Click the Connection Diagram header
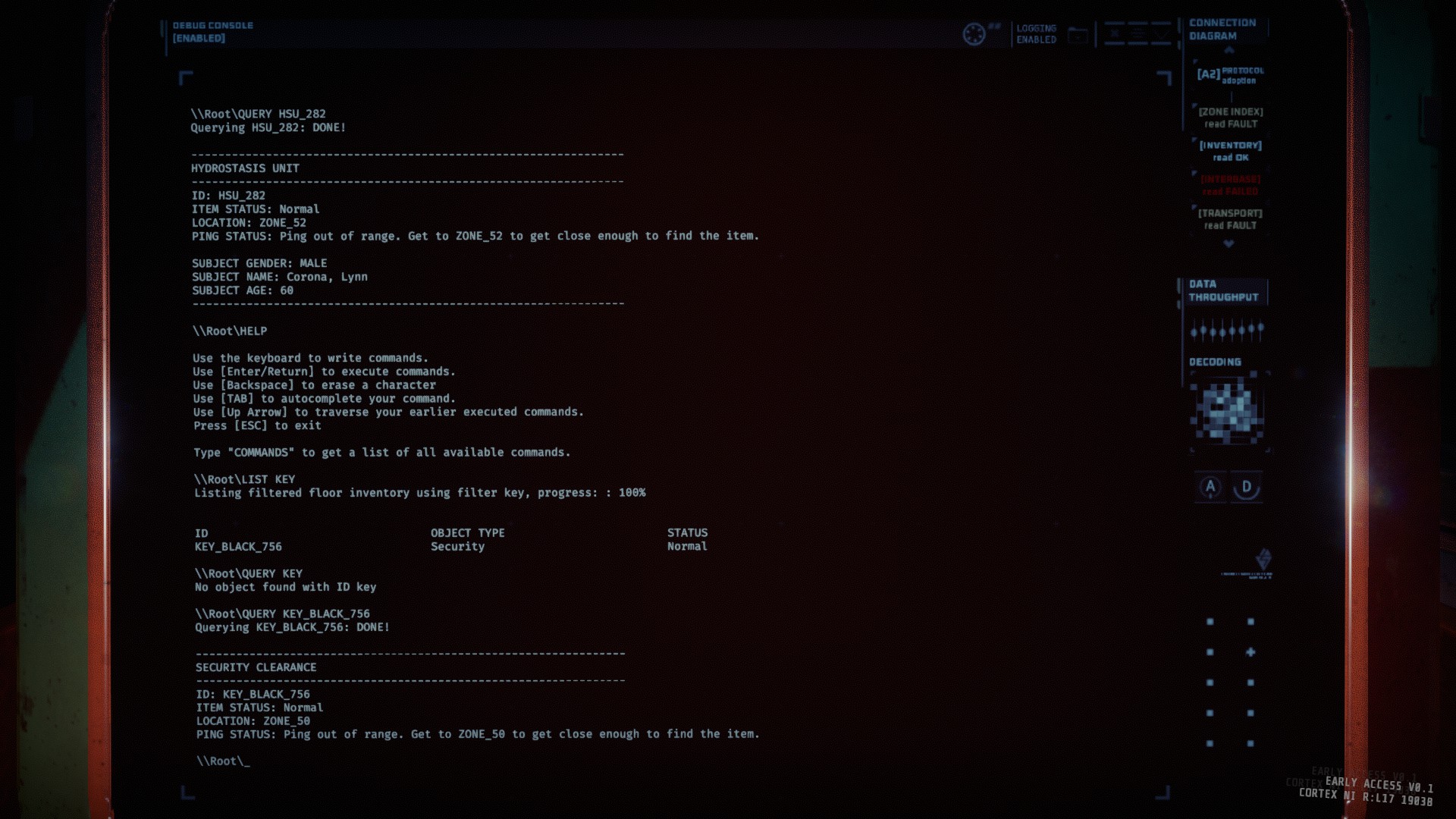 point(1222,30)
